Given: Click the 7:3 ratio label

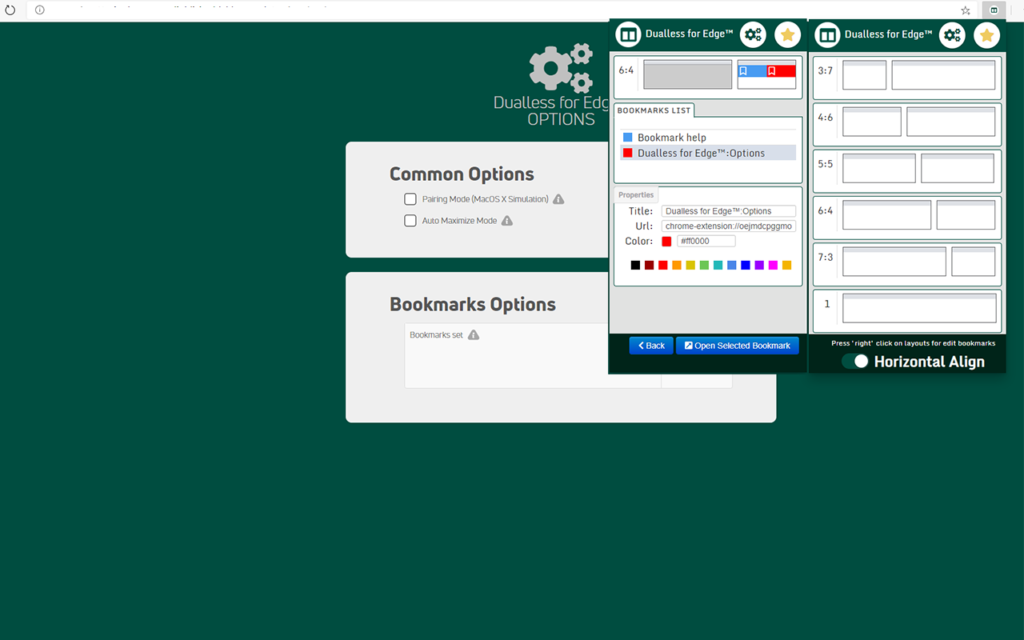Looking at the screenshot, I should pyautogui.click(x=825, y=257).
